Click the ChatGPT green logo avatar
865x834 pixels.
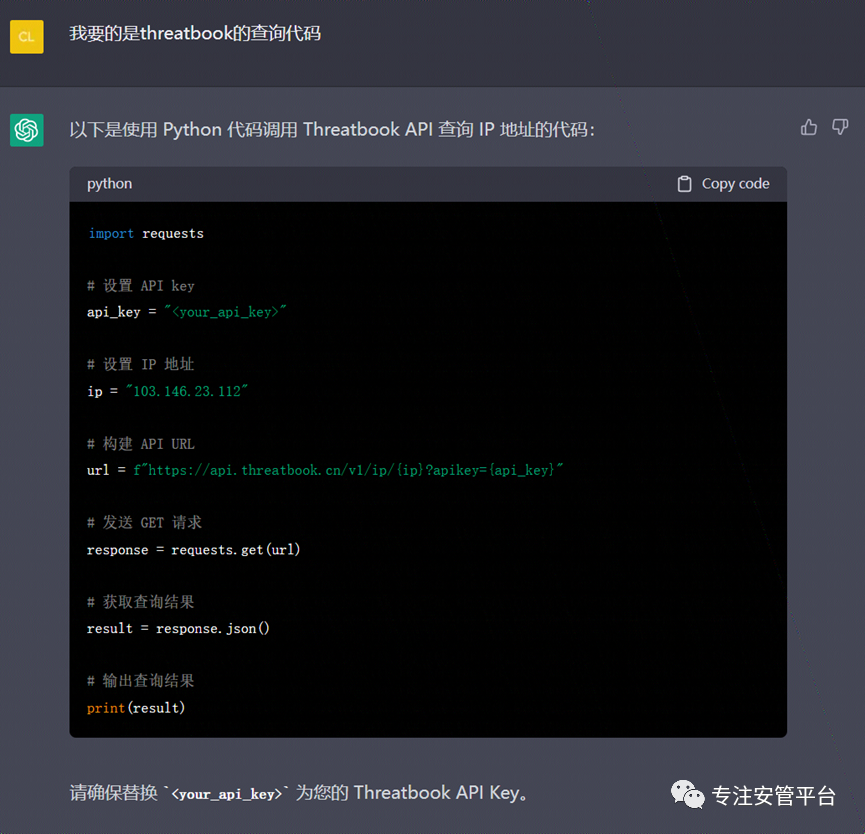click(x=26, y=130)
